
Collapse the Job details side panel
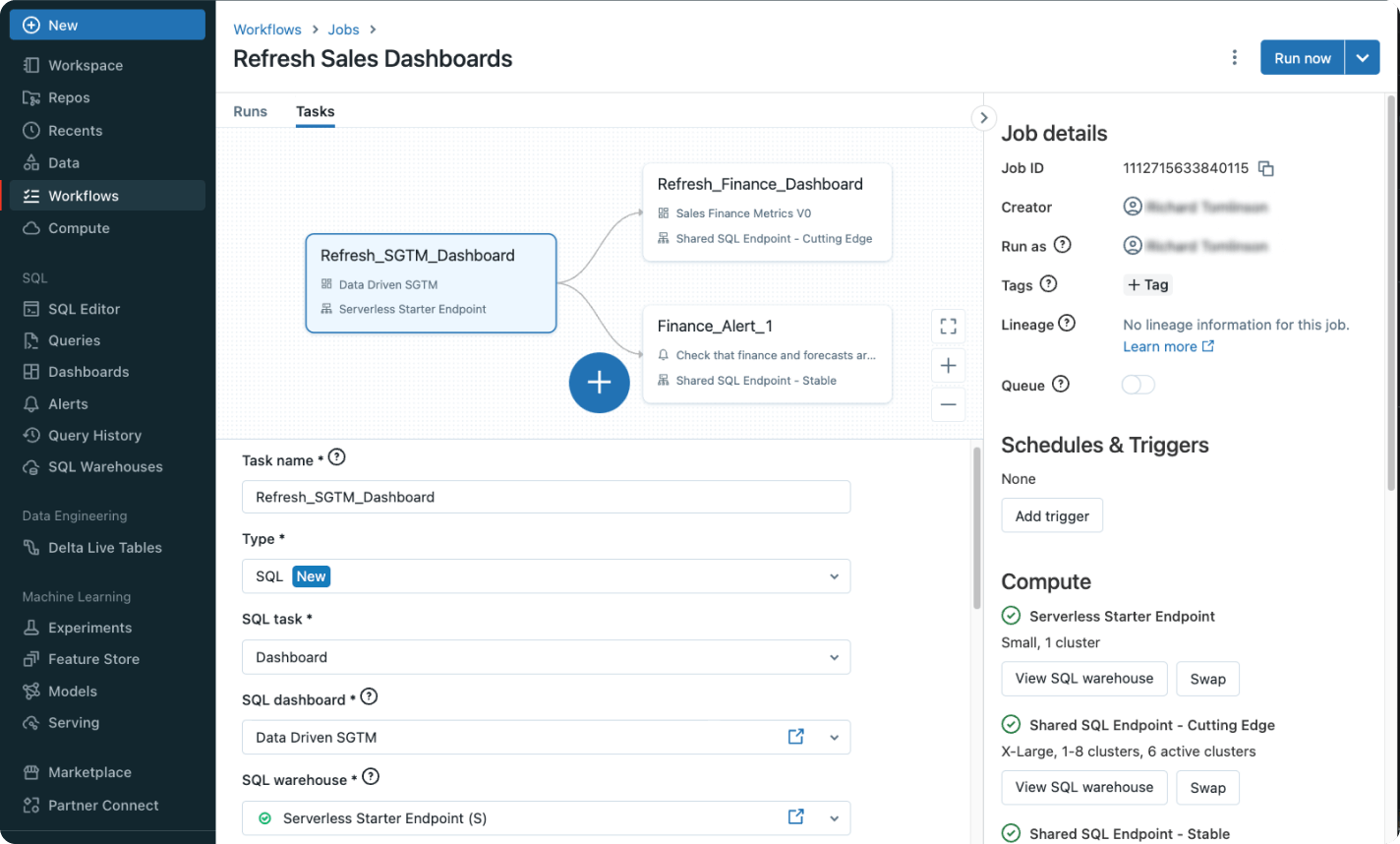(982, 118)
